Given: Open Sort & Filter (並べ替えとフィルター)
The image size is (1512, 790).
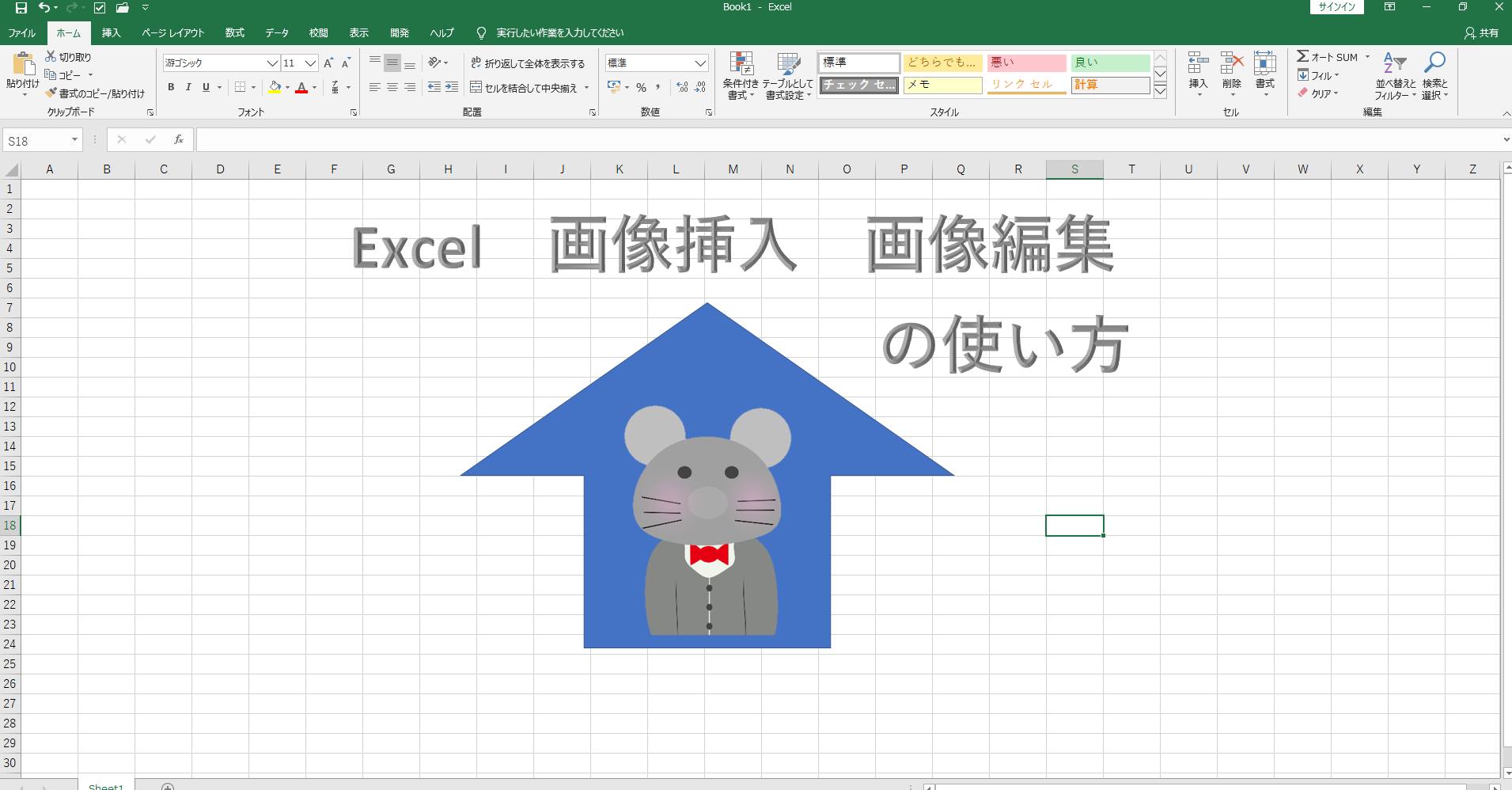Looking at the screenshot, I should [x=1396, y=76].
